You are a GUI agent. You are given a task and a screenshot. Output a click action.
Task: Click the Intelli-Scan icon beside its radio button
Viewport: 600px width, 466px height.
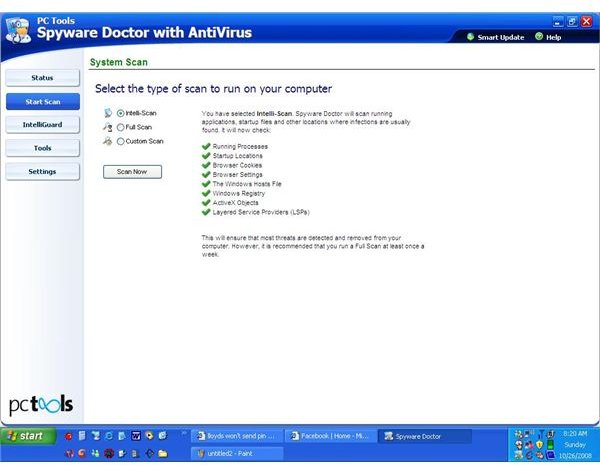click(x=108, y=113)
